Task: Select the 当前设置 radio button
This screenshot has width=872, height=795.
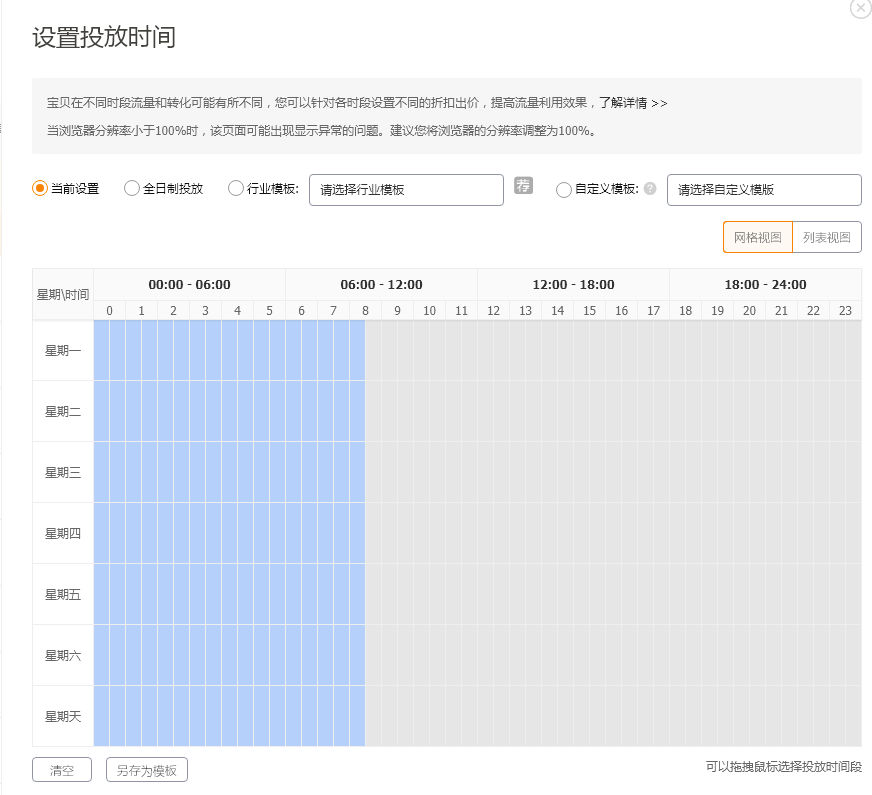Action: (39, 188)
